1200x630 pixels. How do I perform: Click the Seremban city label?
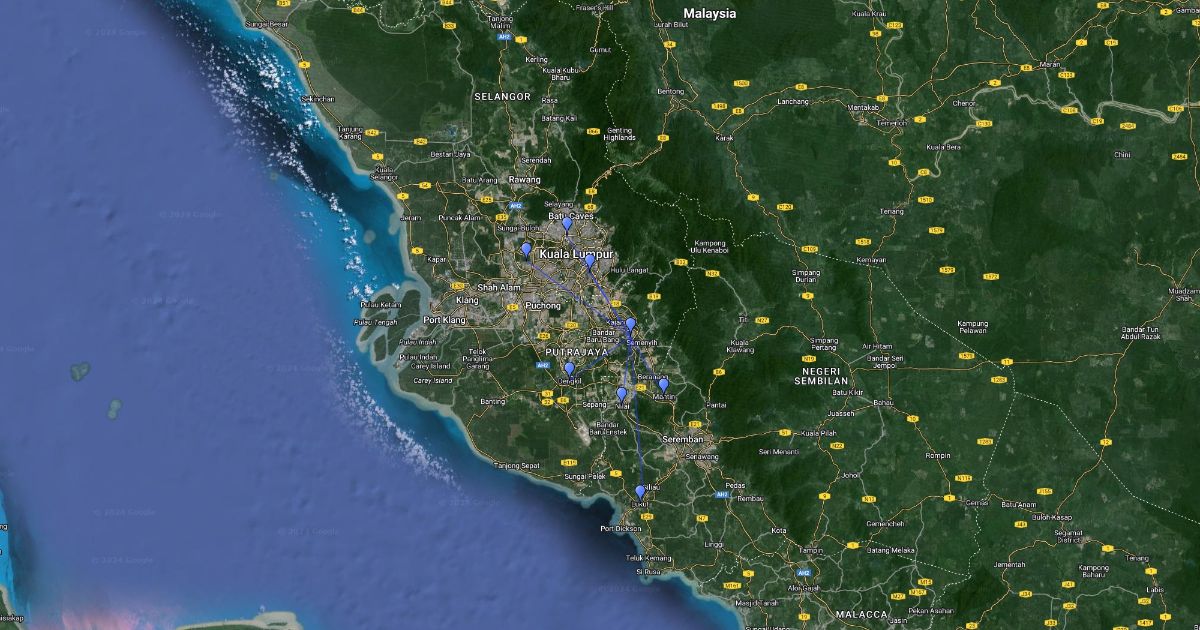tap(683, 439)
